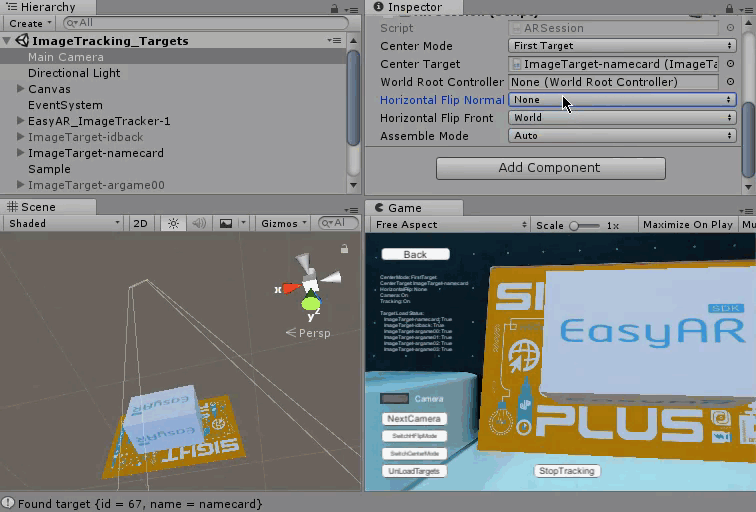Toggle scene lighting sun icon
The height and width of the screenshot is (512, 756).
click(173, 223)
